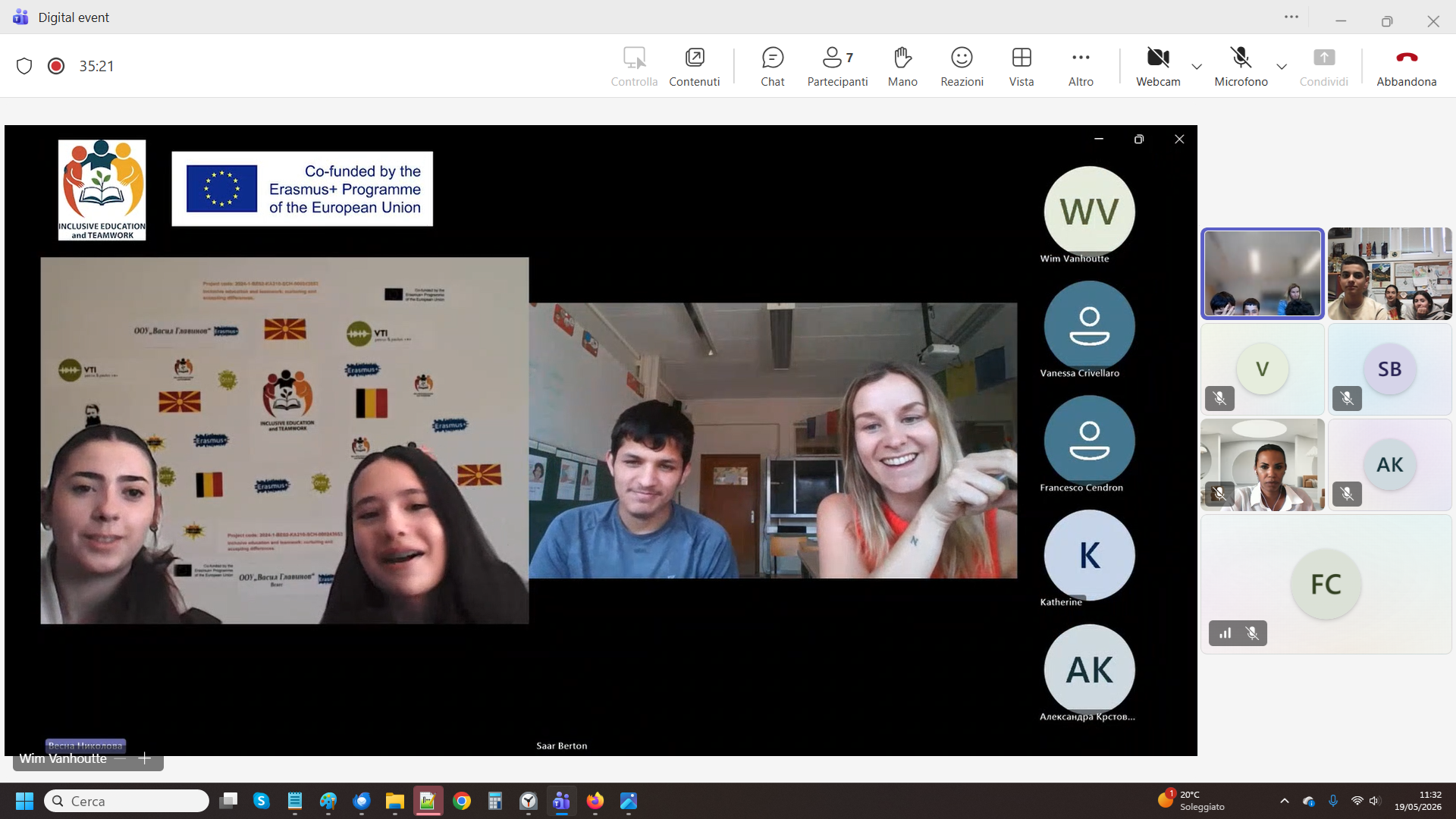The width and height of the screenshot is (1456, 819).
Task: Click participant tile AK on right
Action: click(x=1389, y=465)
